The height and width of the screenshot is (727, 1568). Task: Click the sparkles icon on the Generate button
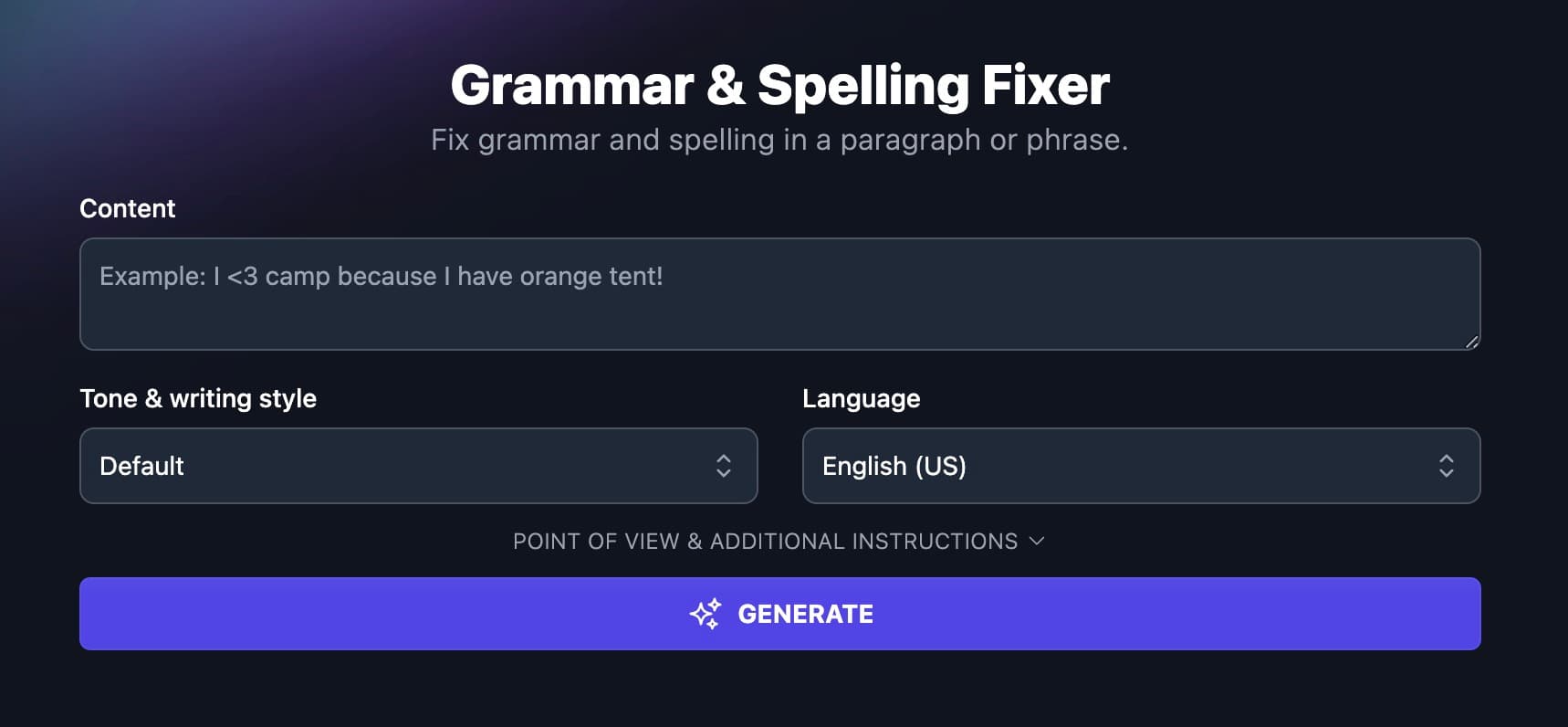coord(704,613)
